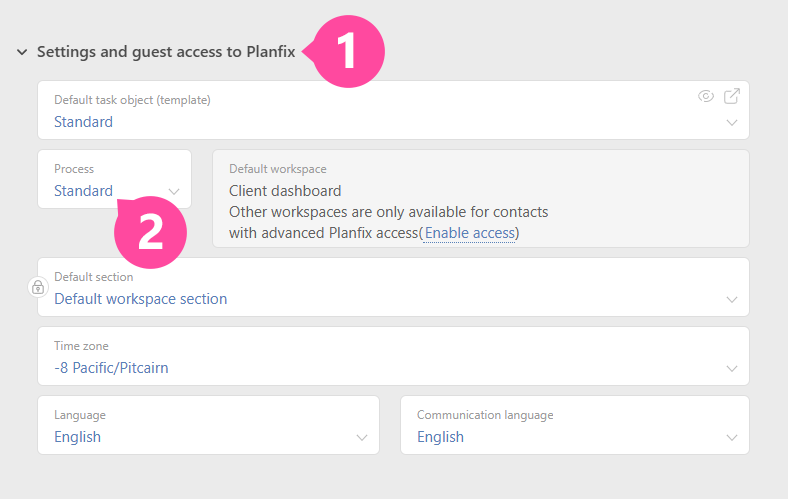Open task template in new window icon
This screenshot has width=788, height=499.
click(732, 96)
